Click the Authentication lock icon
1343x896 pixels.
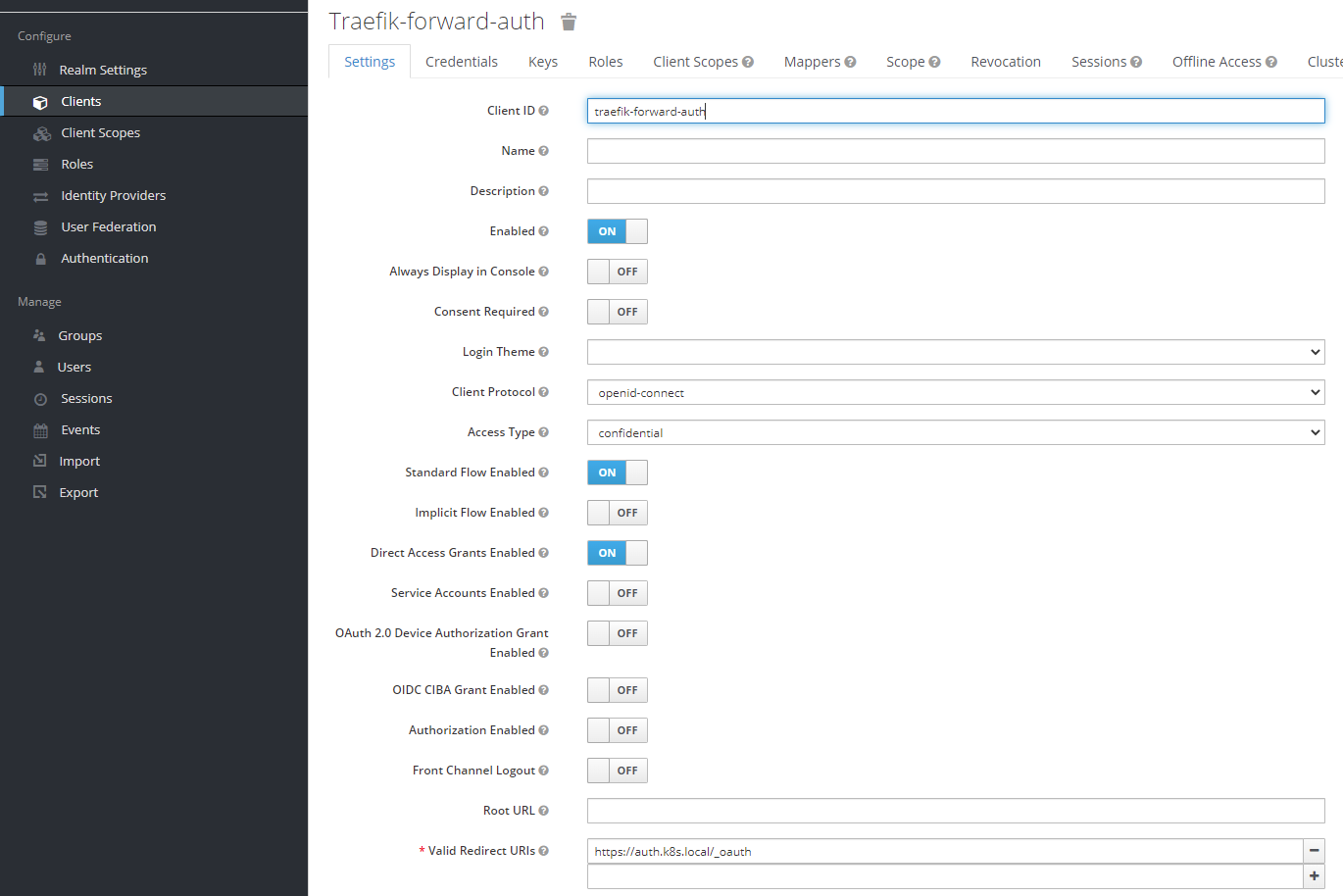click(x=40, y=259)
